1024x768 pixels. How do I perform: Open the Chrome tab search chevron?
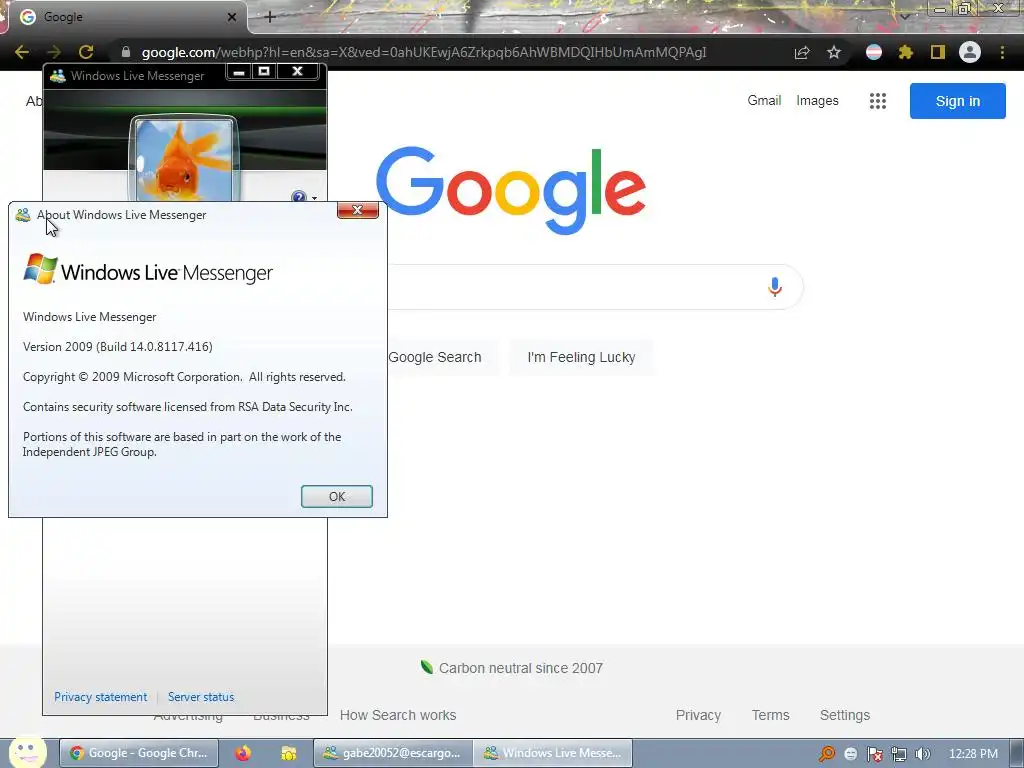pyautogui.click(x=905, y=16)
